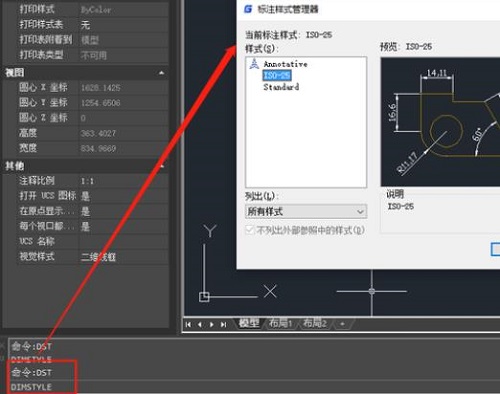Click the last DIMSTYLE line in command window
This screenshot has width=500, height=394.
coord(31,387)
